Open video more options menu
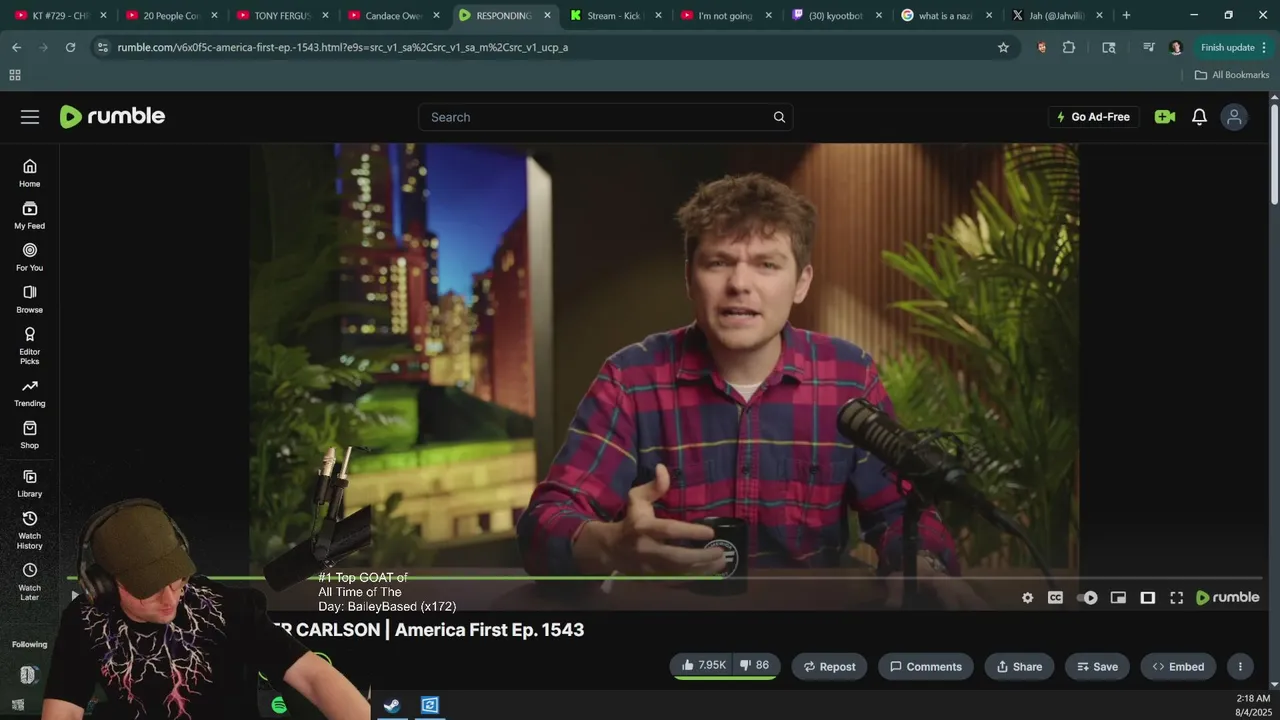Screen dimensions: 1280x720 (x=1240, y=667)
